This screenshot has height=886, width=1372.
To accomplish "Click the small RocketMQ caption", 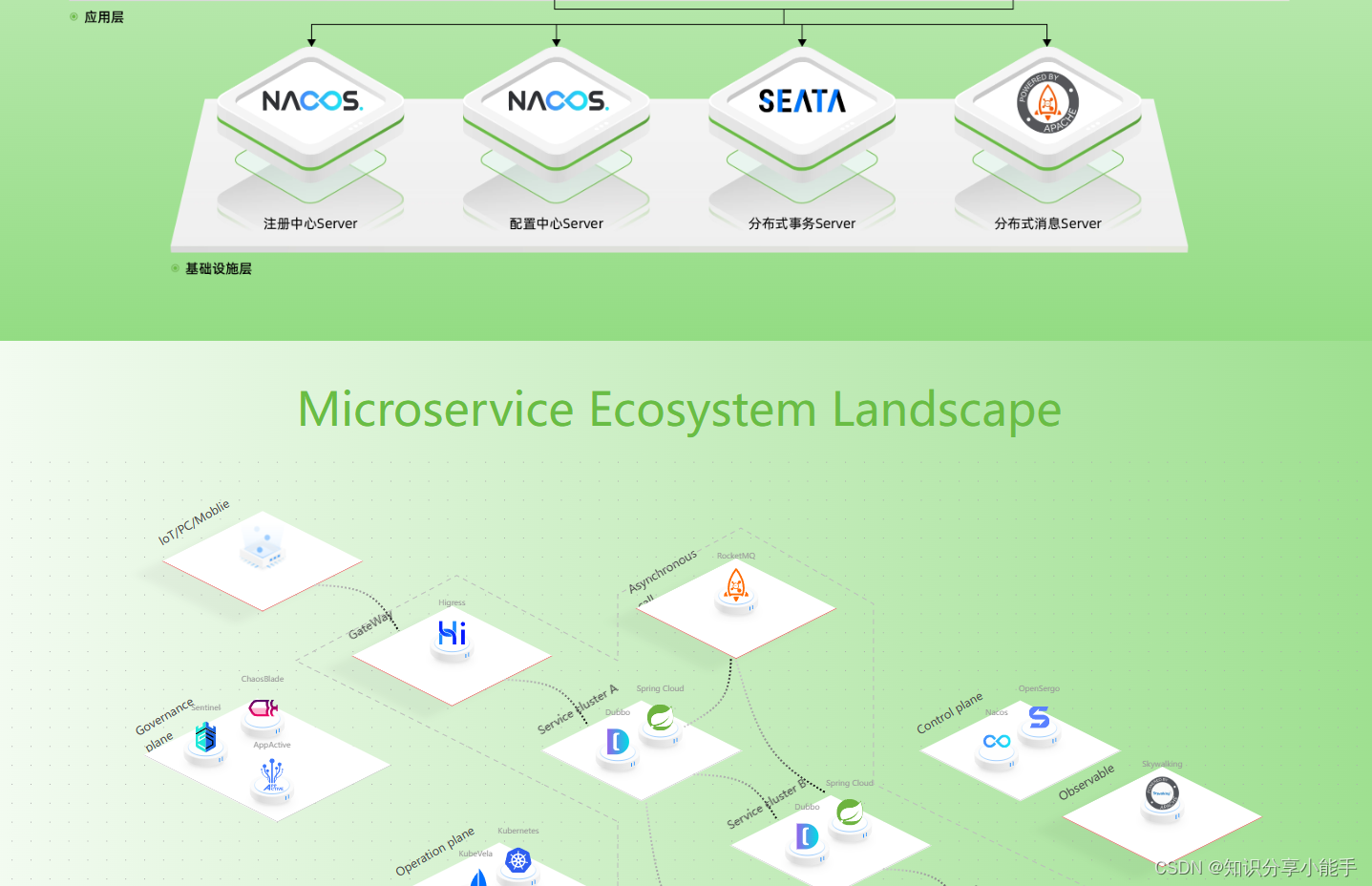I will (x=736, y=556).
